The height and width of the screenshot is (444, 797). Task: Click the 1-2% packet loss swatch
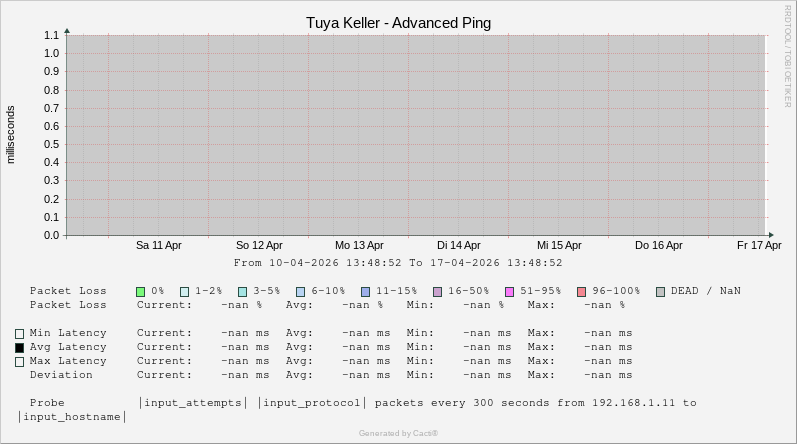pos(184,292)
